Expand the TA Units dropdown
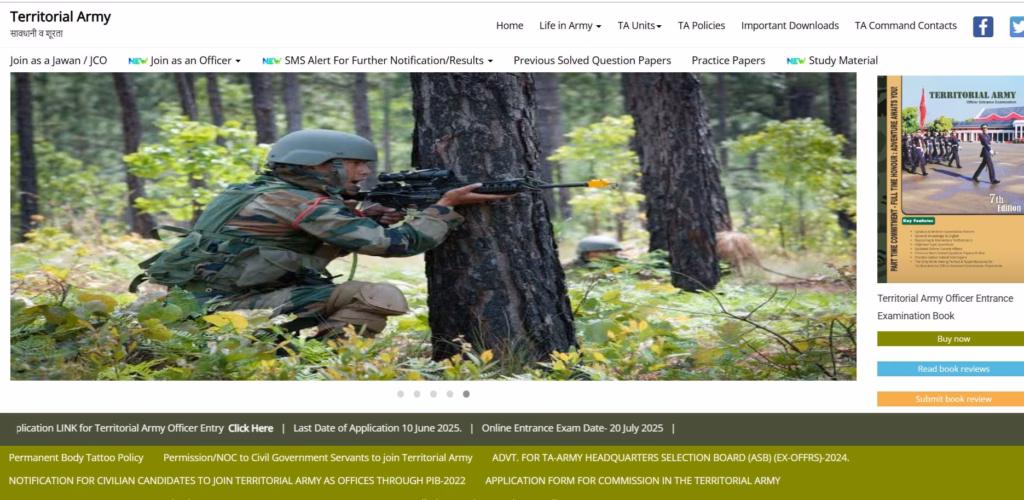The height and width of the screenshot is (500, 1024). 639,25
